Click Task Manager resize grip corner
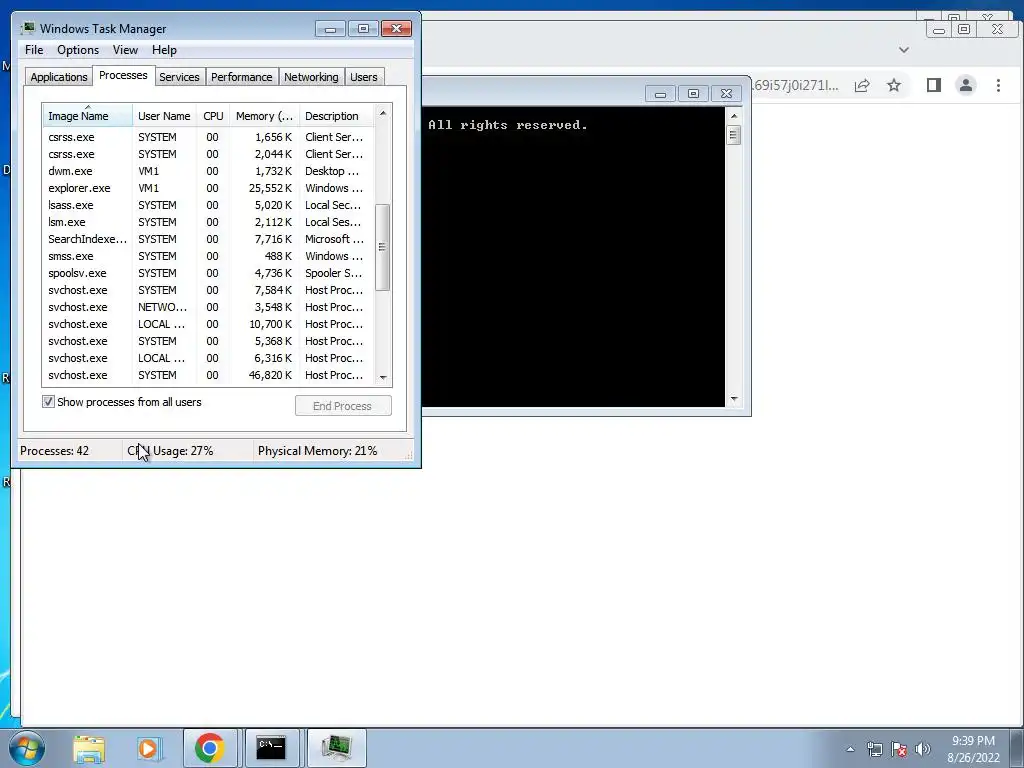 pos(409,456)
